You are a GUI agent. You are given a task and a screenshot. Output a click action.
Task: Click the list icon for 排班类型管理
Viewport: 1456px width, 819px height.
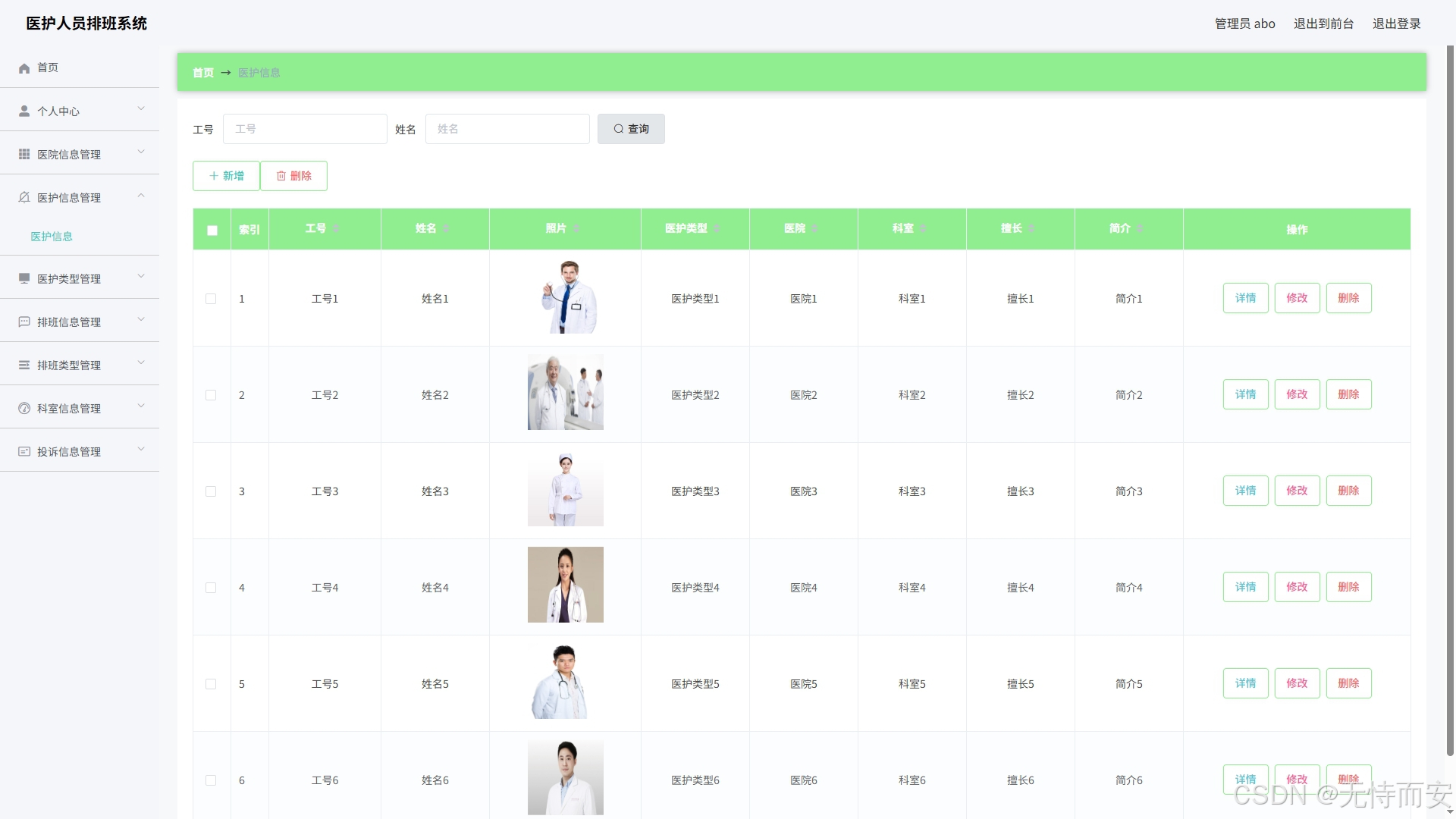(x=24, y=365)
